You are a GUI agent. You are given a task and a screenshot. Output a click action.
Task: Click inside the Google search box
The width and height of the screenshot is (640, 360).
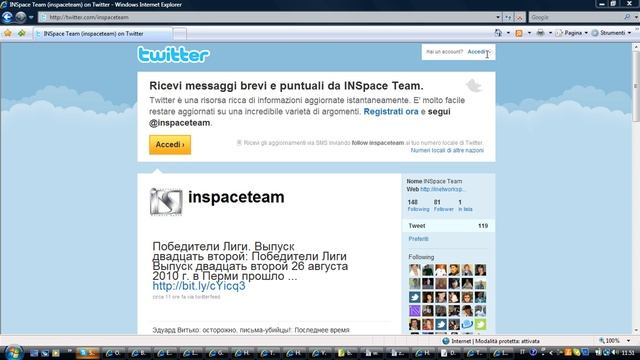coord(576,18)
